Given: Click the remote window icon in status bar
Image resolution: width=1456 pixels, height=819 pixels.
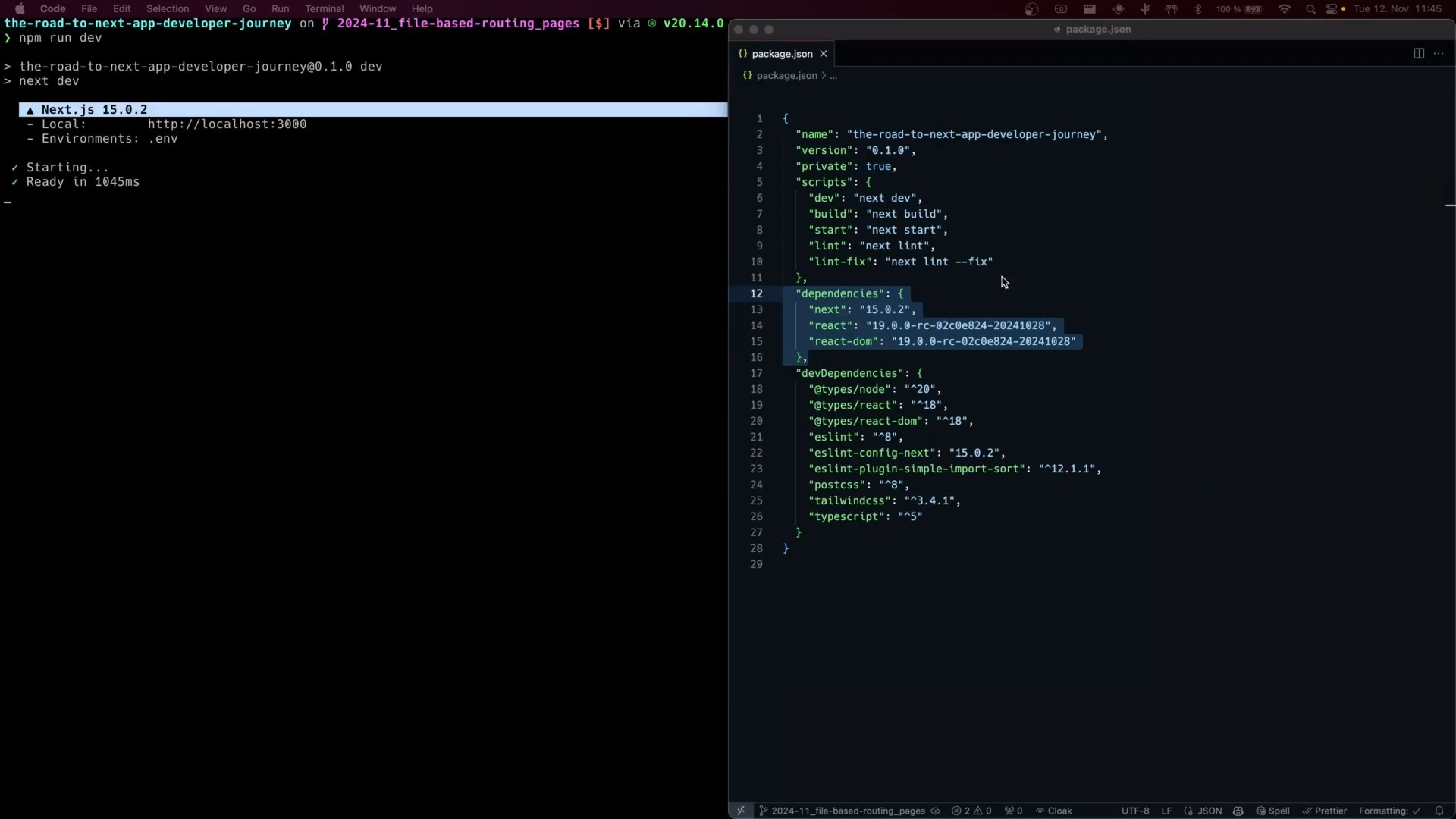Looking at the screenshot, I should coord(741,811).
